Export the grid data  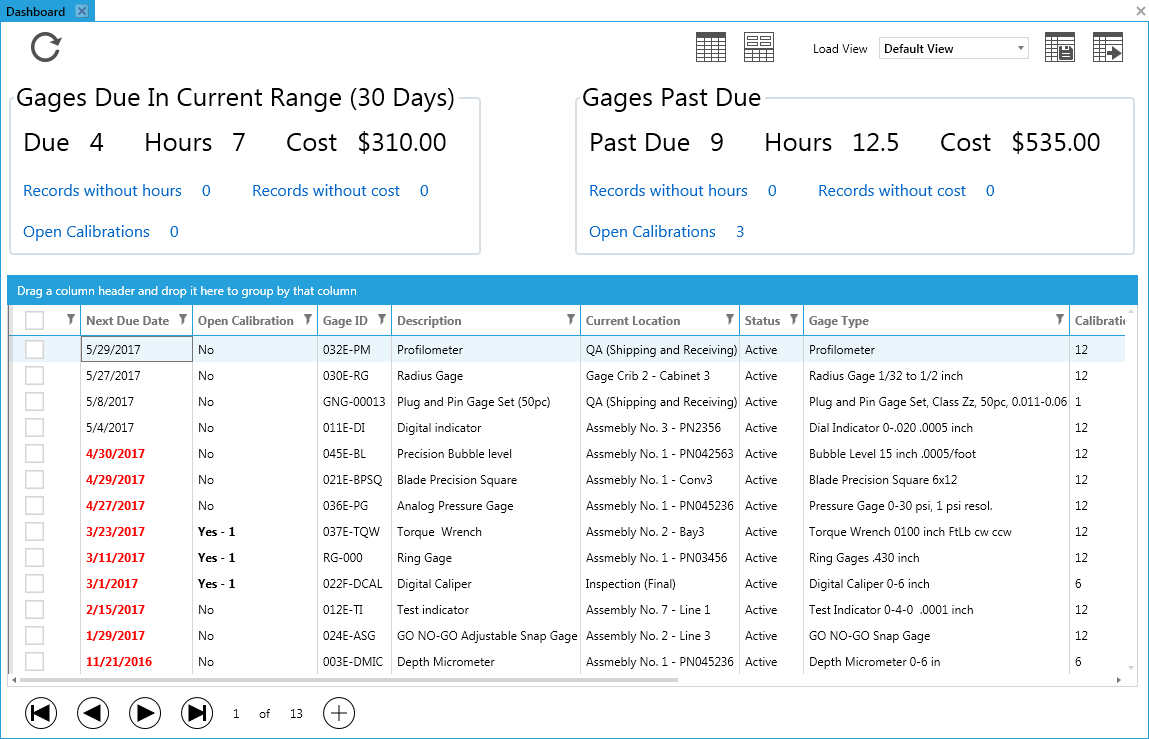(x=1108, y=46)
